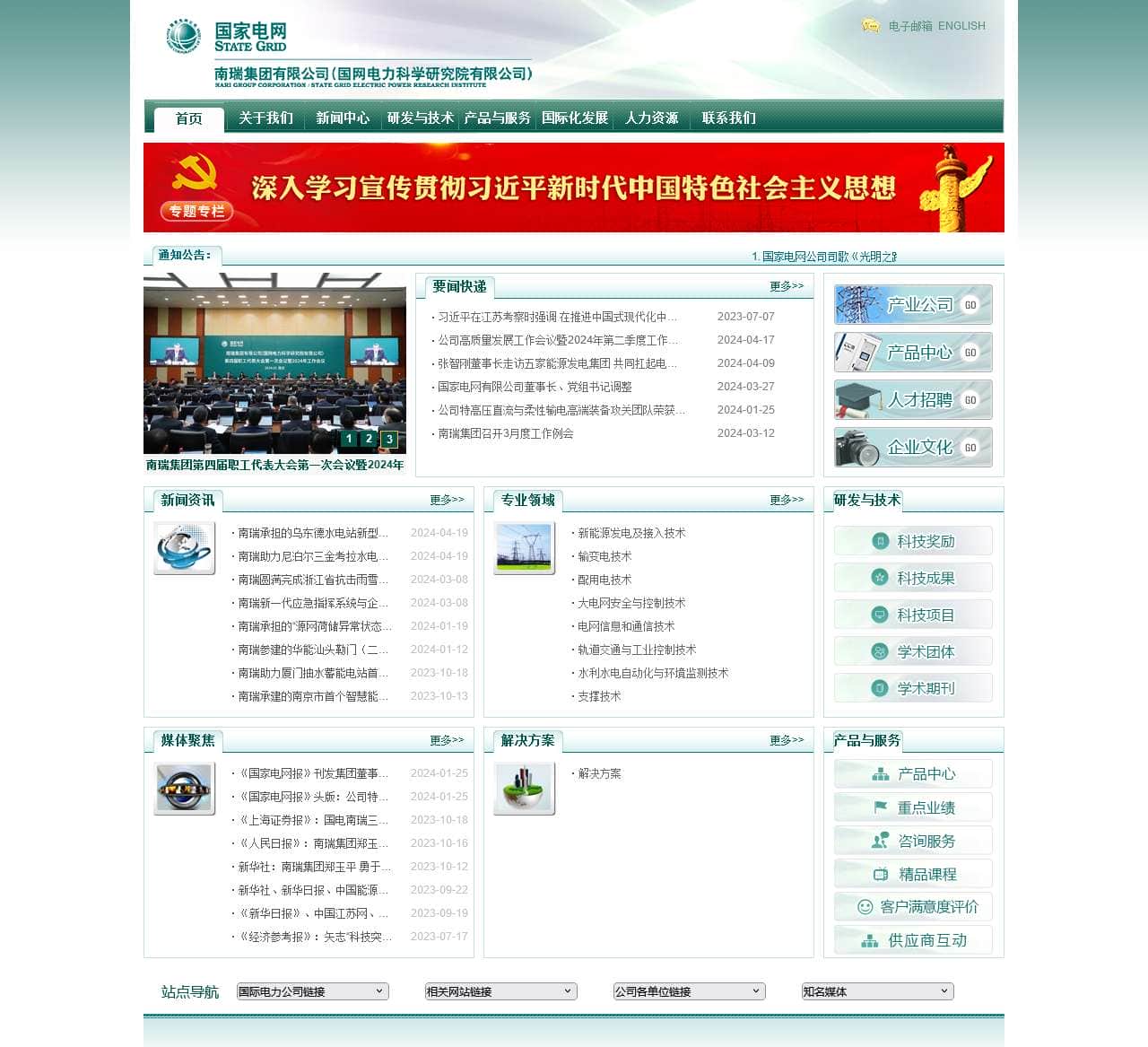View 更多 in the 要闻快递 section
This screenshot has height=1047, width=1148.
pos(787,286)
